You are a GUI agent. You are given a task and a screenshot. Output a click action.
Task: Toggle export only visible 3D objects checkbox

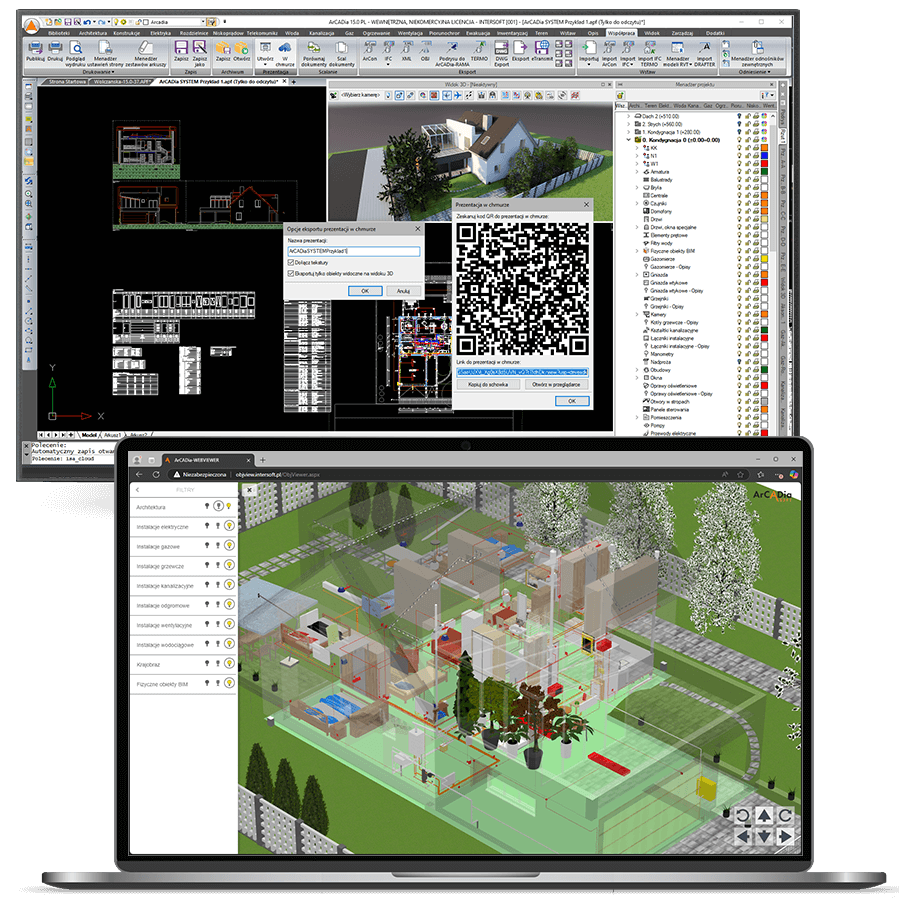click(291, 273)
